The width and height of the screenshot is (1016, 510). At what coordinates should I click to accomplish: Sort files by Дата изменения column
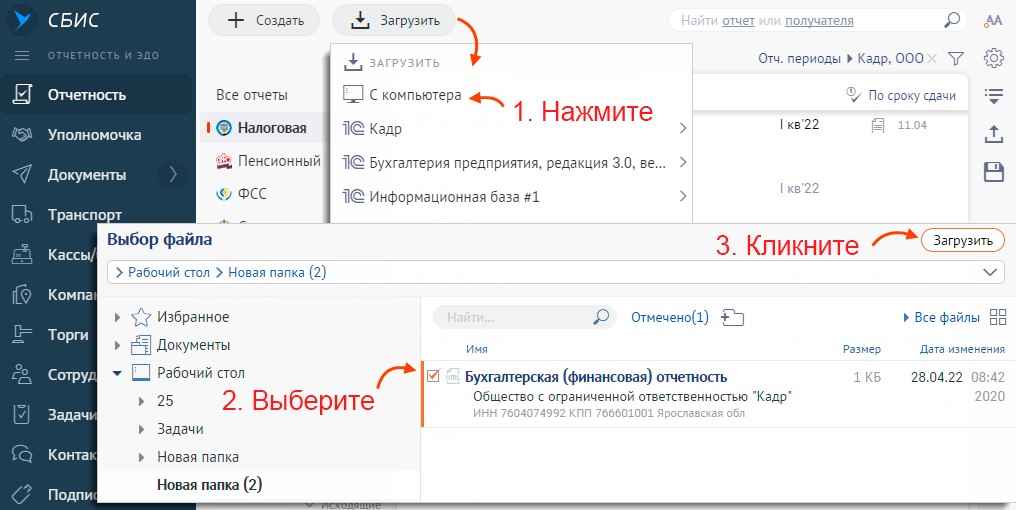[962, 349]
